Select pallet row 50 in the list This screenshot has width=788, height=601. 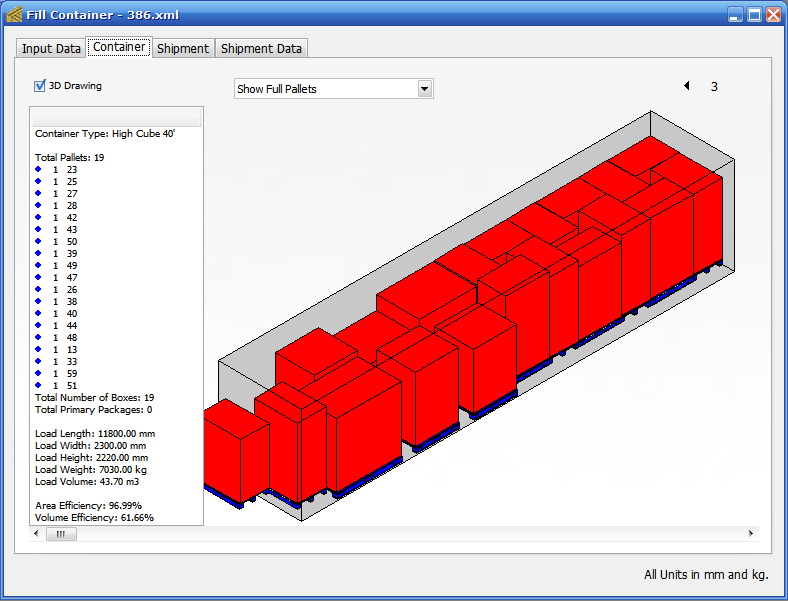[x=56, y=242]
